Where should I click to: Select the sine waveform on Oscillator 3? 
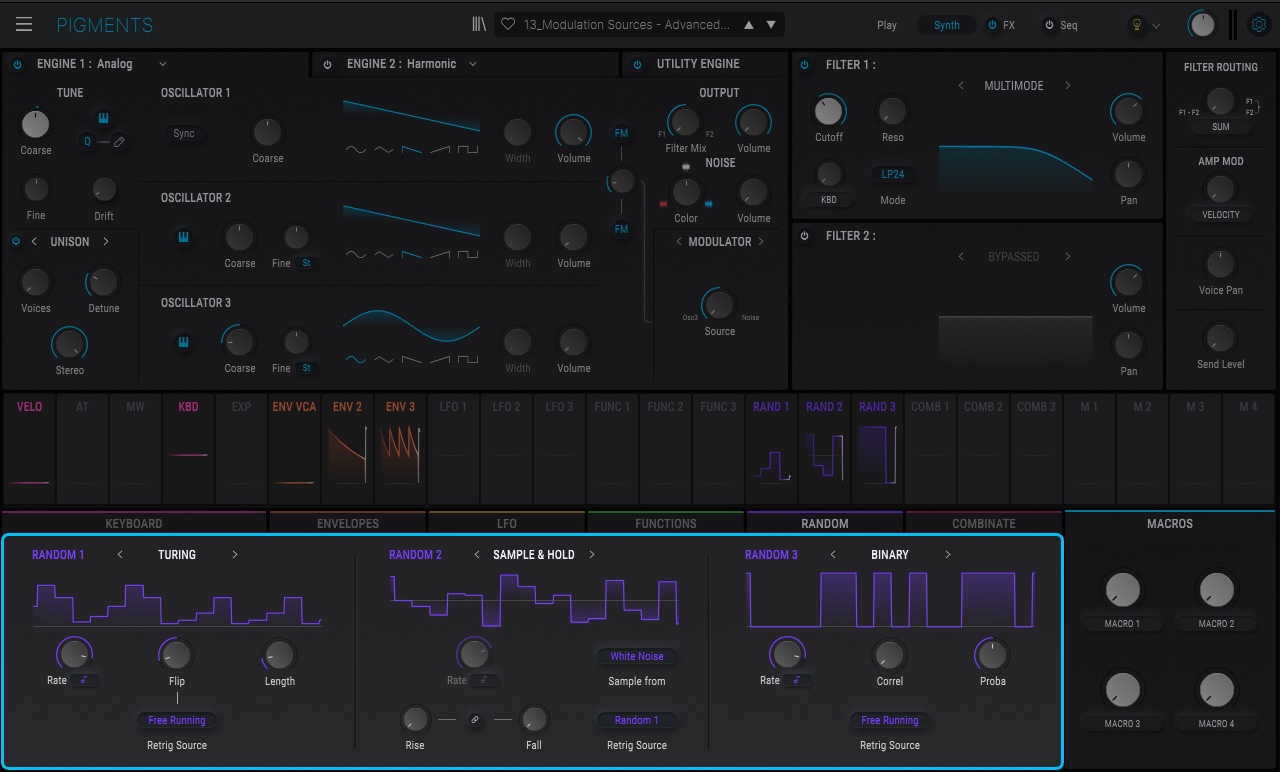coord(355,359)
